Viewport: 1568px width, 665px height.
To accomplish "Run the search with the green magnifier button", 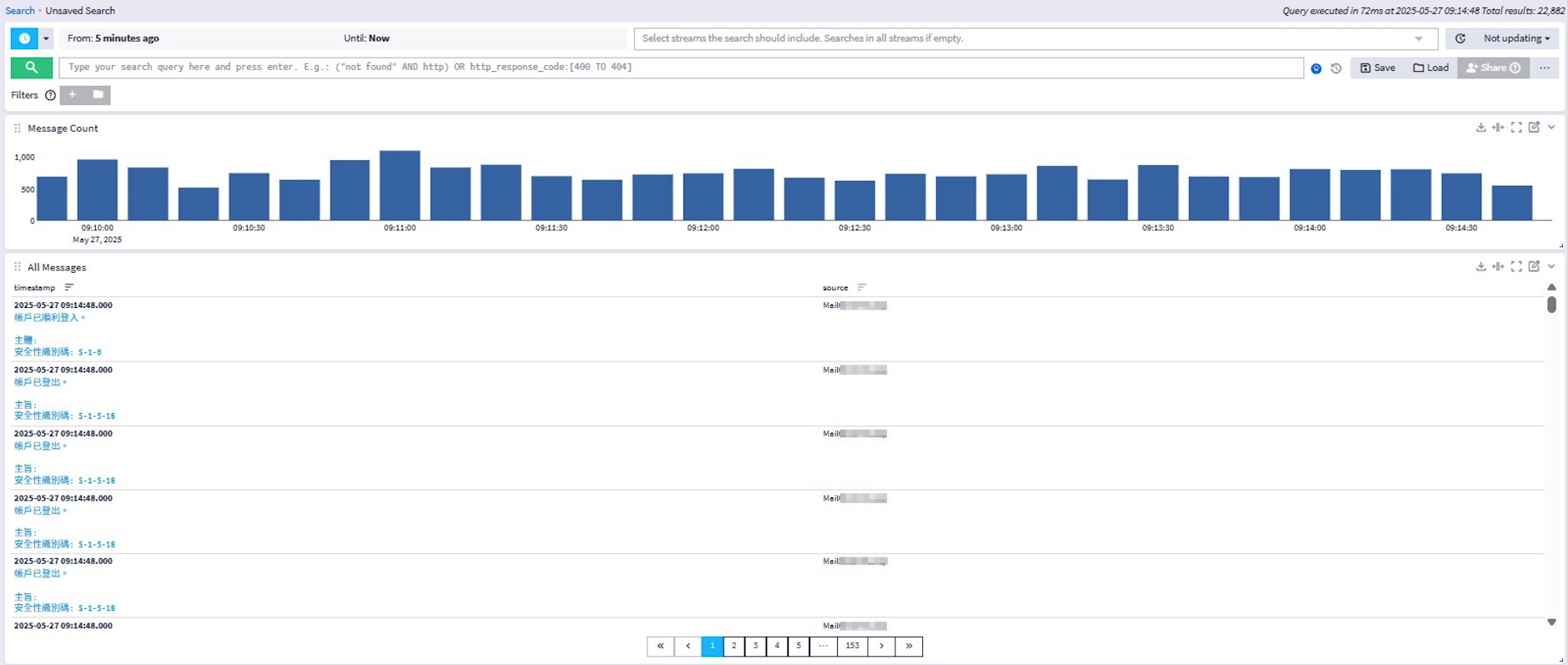I will pyautogui.click(x=31, y=68).
